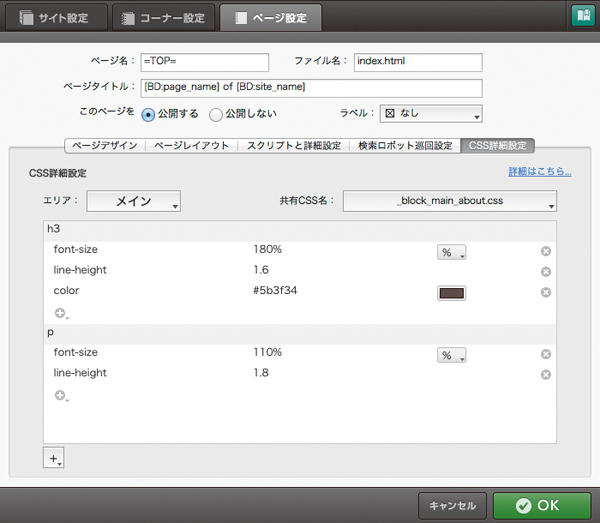The image size is (600, 523).
Task: Click the #5b3f34 brown color swatch
Action: (452, 293)
